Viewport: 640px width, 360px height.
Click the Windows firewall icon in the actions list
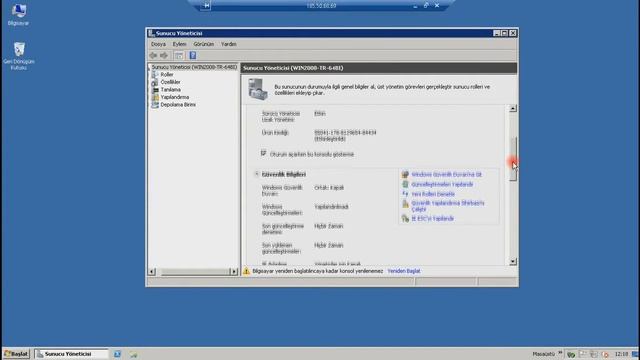point(405,175)
